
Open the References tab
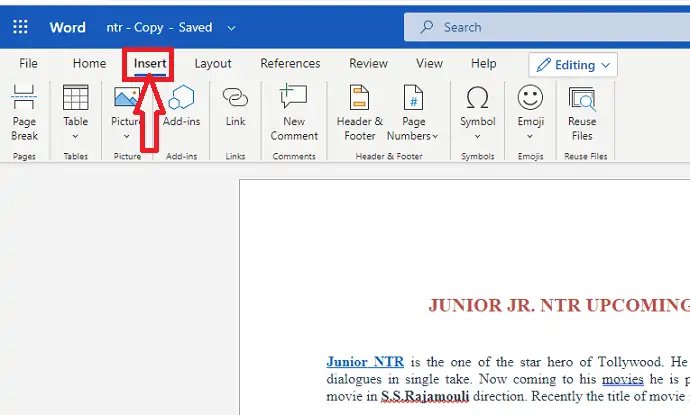click(290, 63)
